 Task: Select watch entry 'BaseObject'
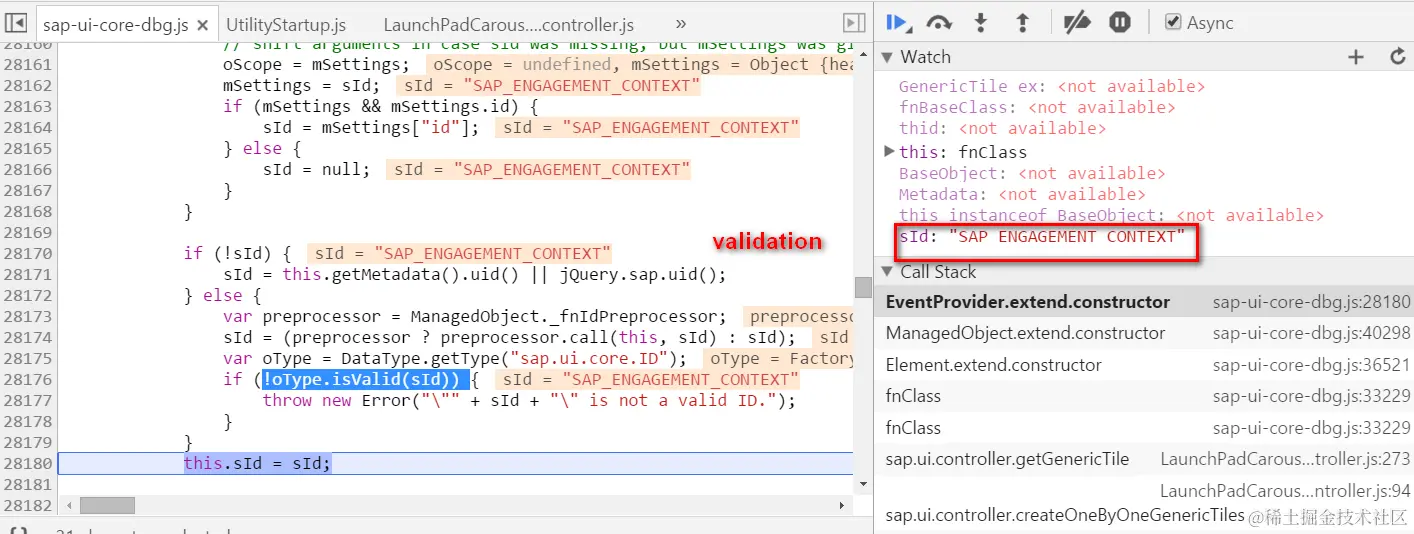point(1031,173)
